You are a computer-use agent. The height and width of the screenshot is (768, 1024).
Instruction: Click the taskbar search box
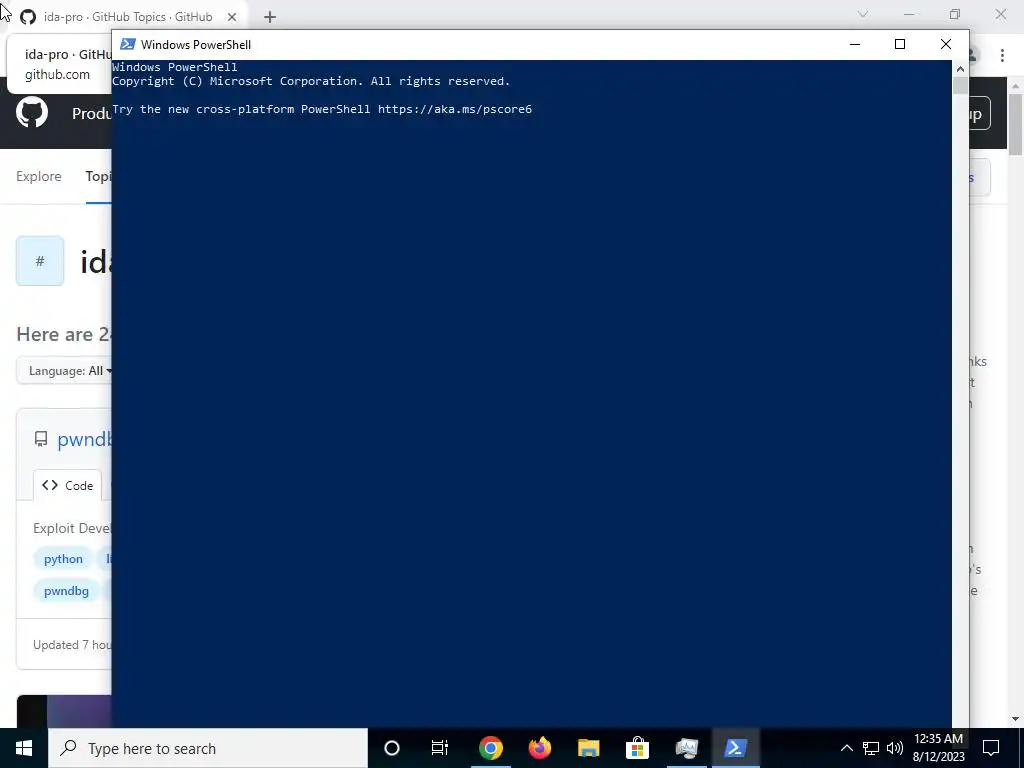pos(208,748)
